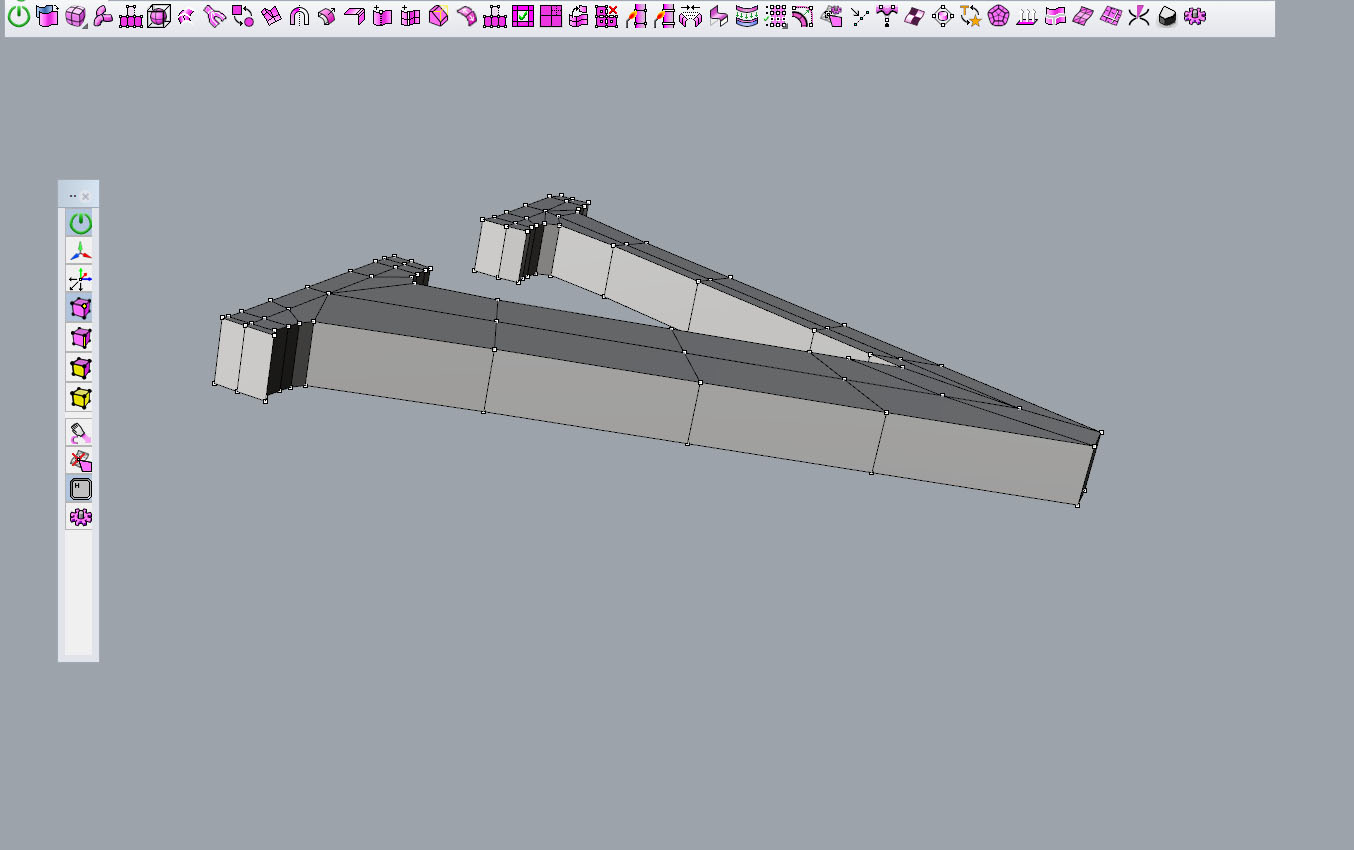Image resolution: width=1354 pixels, height=850 pixels.
Task: Enable vertex selection cube with yellow point
Action: click(x=80, y=308)
